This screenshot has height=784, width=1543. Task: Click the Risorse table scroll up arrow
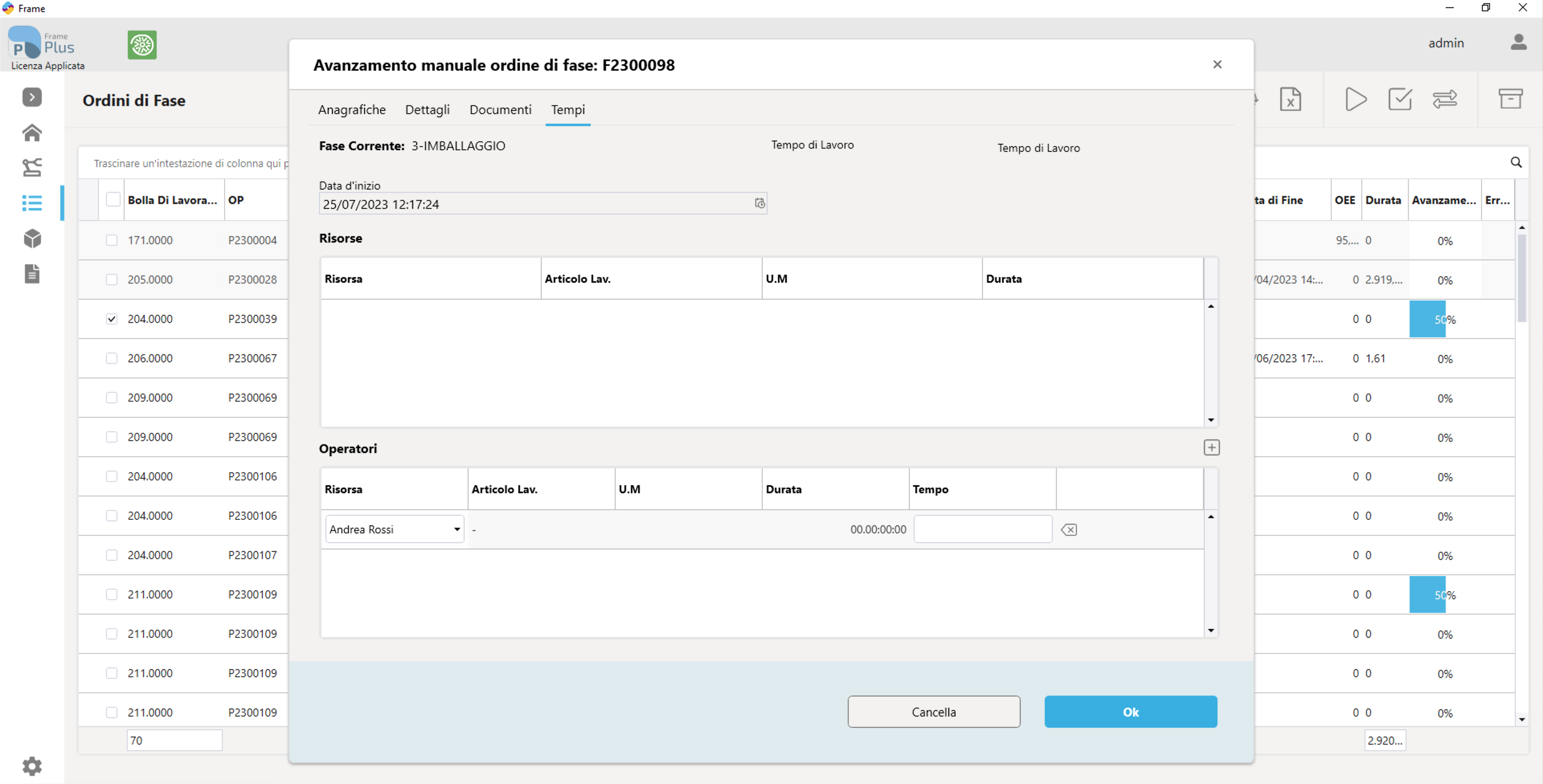pyautogui.click(x=1211, y=306)
